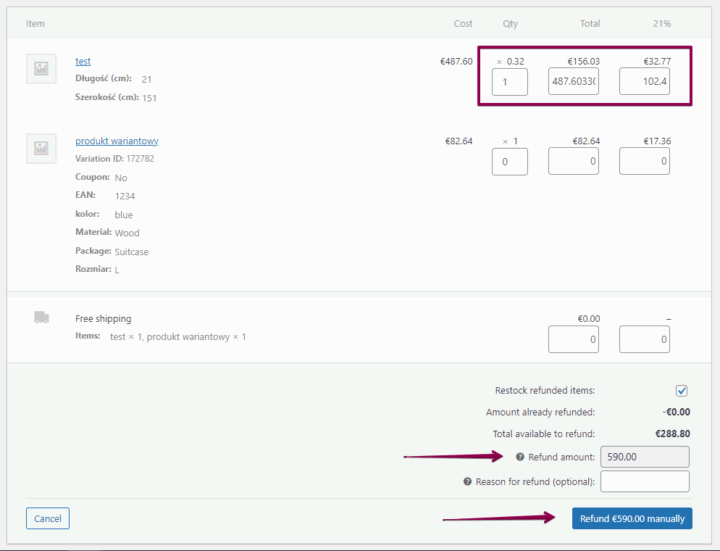Open the test product link
Viewport: 720px width, 551px height.
(x=83, y=61)
